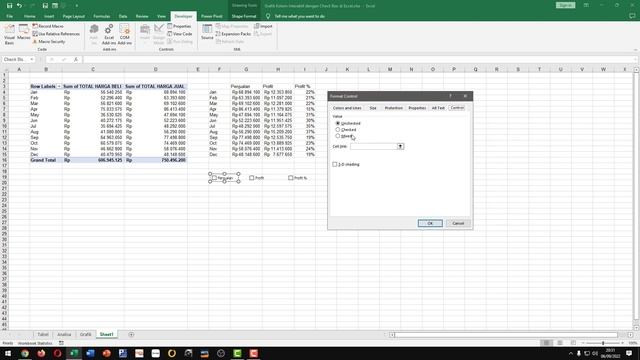Switch to the Formulas tab
640x360 pixels.
(x=102, y=16)
